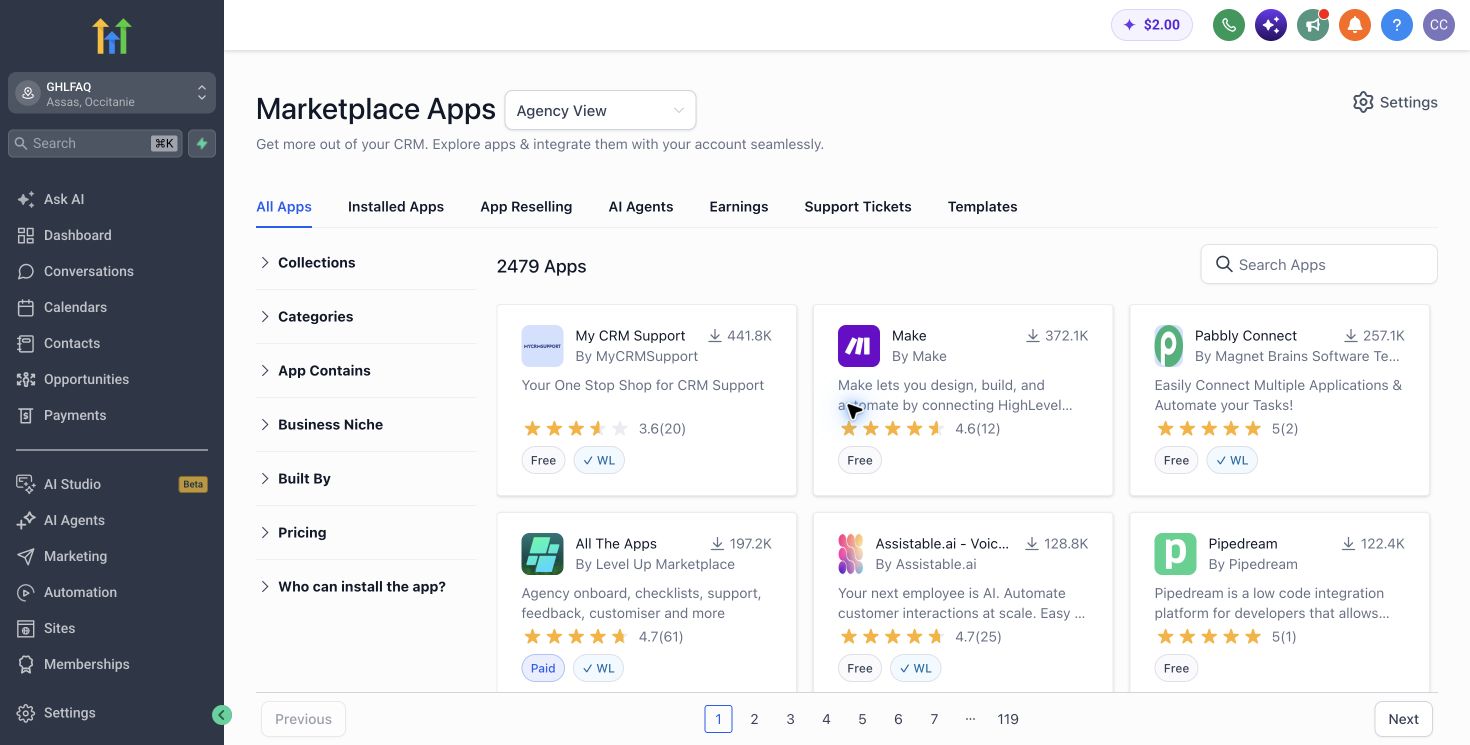Open the megaphone announcements icon

pyautogui.click(x=1313, y=25)
